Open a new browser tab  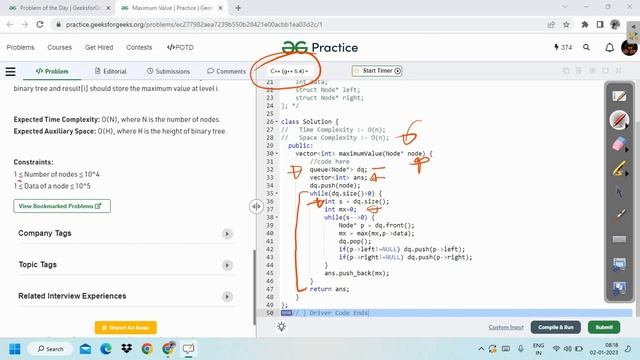click(x=238, y=8)
